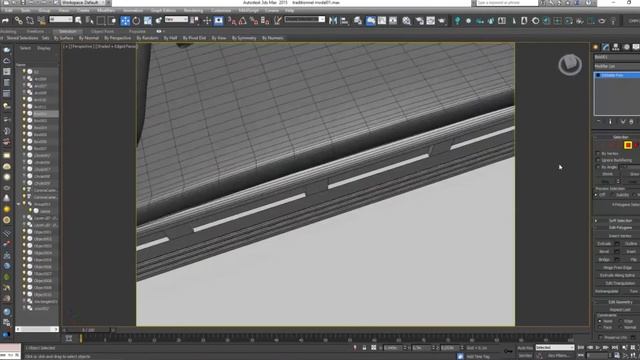Viewport: 640px width, 360px height.
Task: Choose the Normal constraint radio button
Action: pyautogui.click(x=621, y=327)
